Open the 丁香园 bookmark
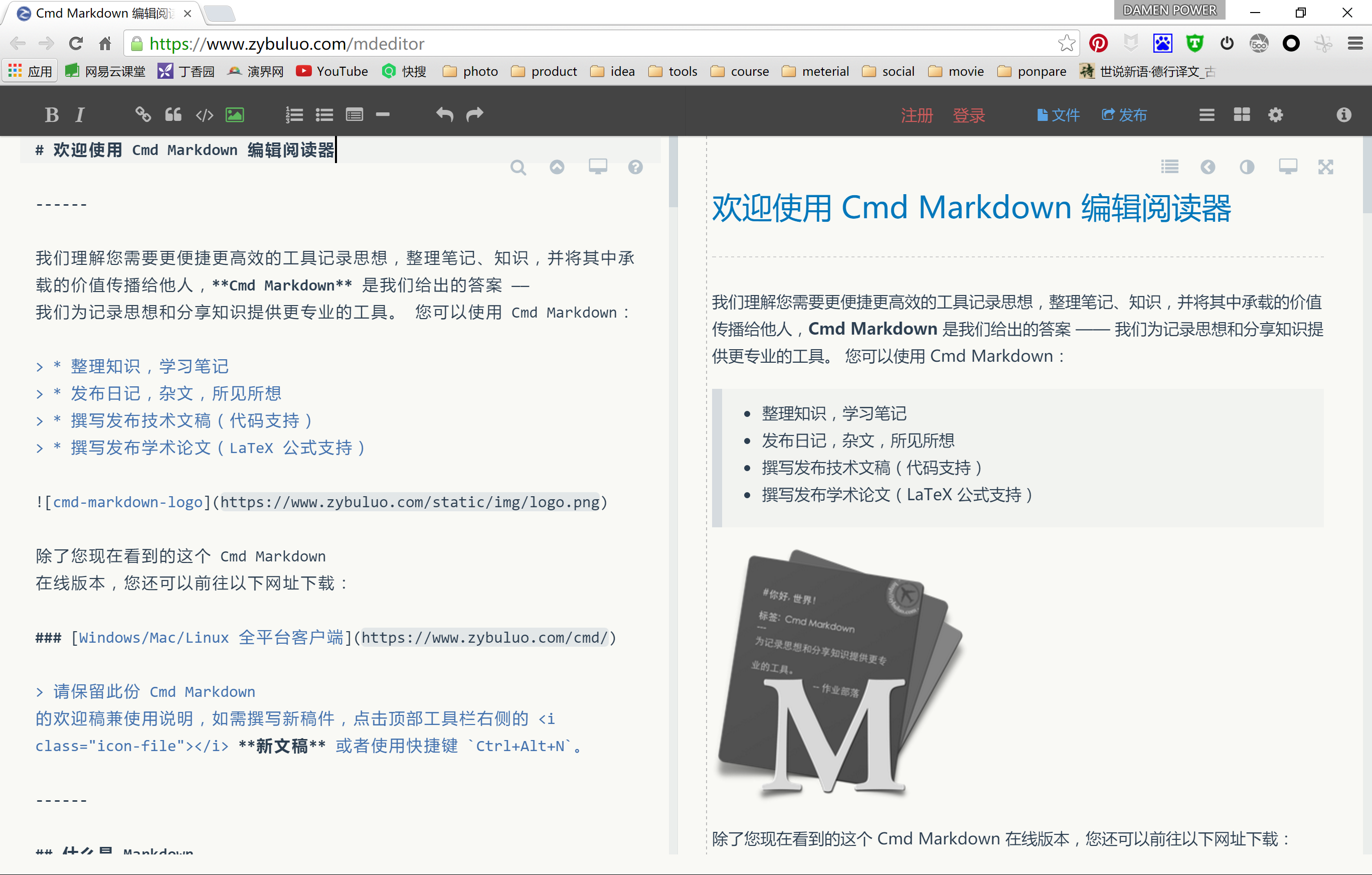Image resolution: width=1372 pixels, height=875 pixels. point(187,71)
